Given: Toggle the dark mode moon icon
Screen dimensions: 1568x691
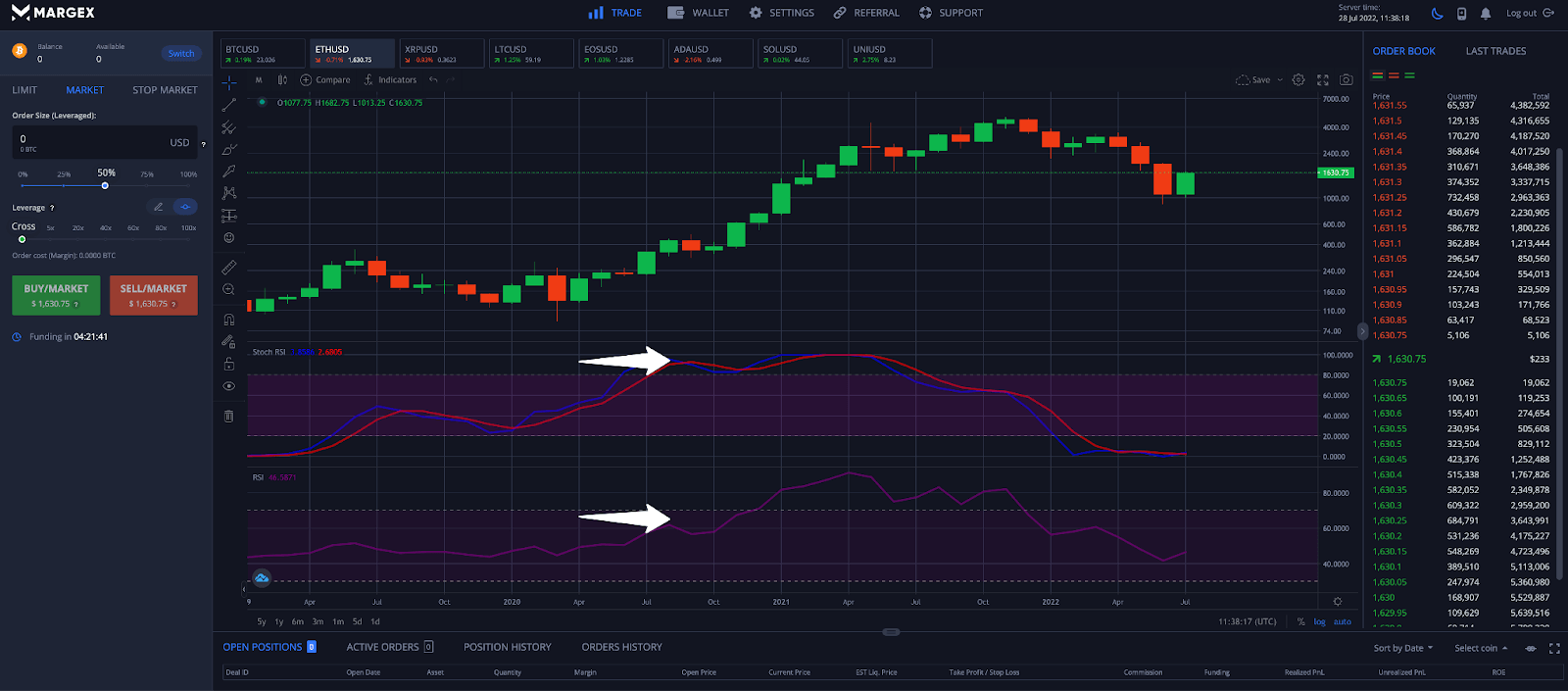Looking at the screenshot, I should point(1437,14).
